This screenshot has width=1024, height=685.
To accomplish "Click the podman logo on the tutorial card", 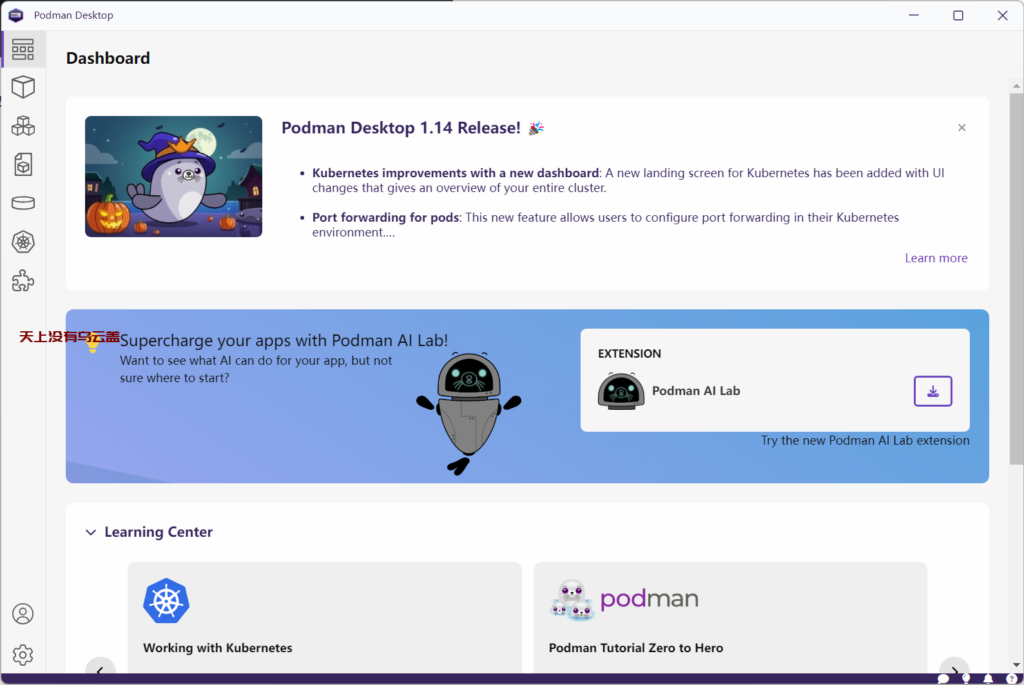I will (x=624, y=599).
